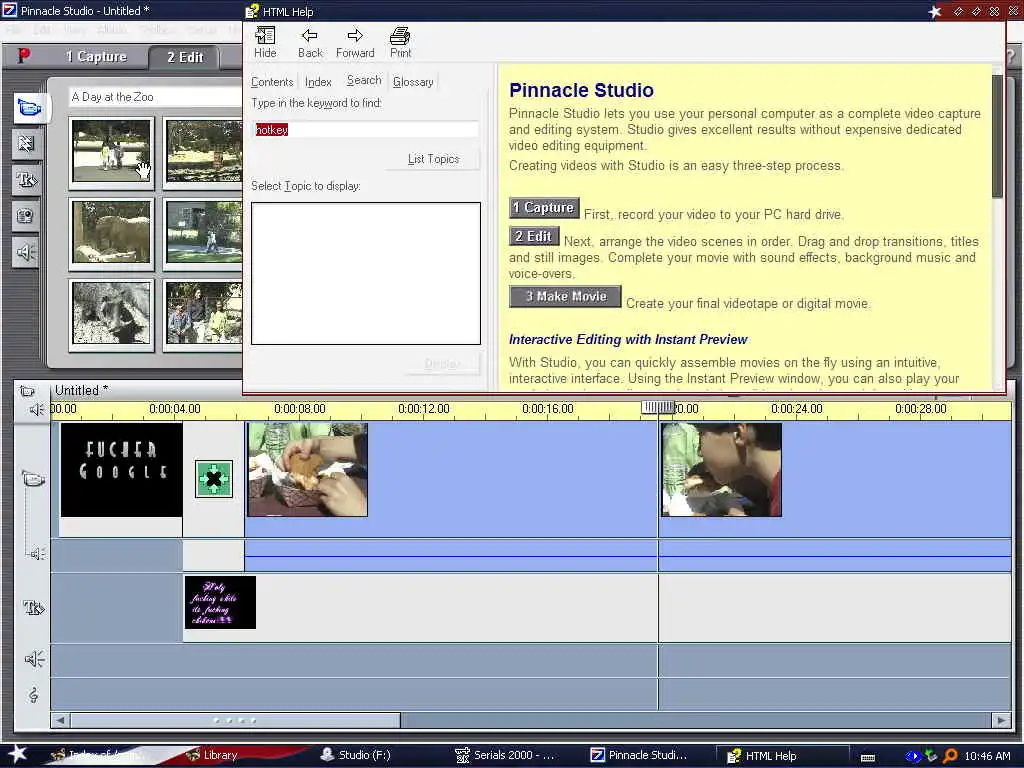Viewport: 1024px width, 768px height.
Task: Click the empty Select Topic list box
Action: [x=366, y=273]
